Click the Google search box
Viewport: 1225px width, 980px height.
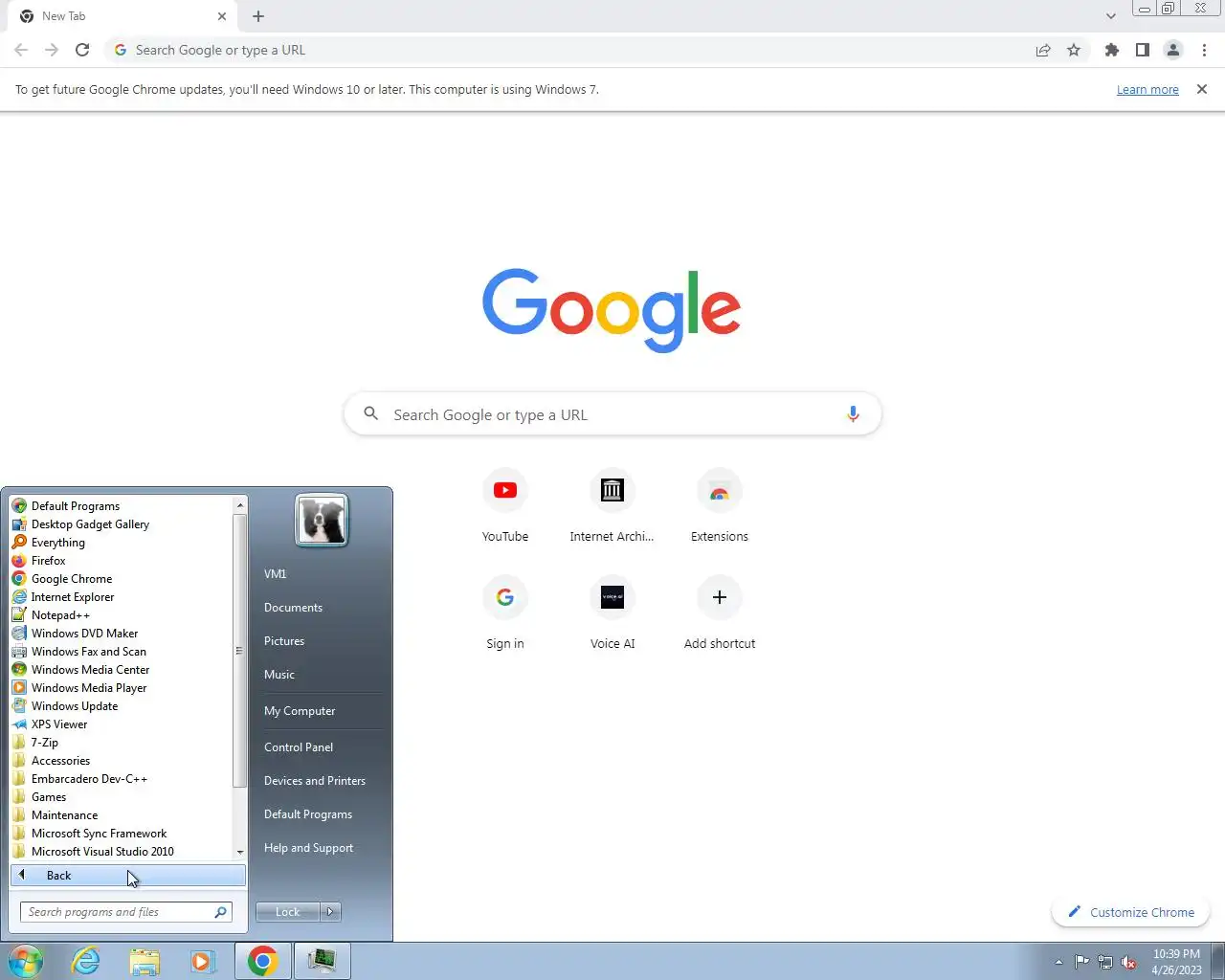[x=612, y=414]
